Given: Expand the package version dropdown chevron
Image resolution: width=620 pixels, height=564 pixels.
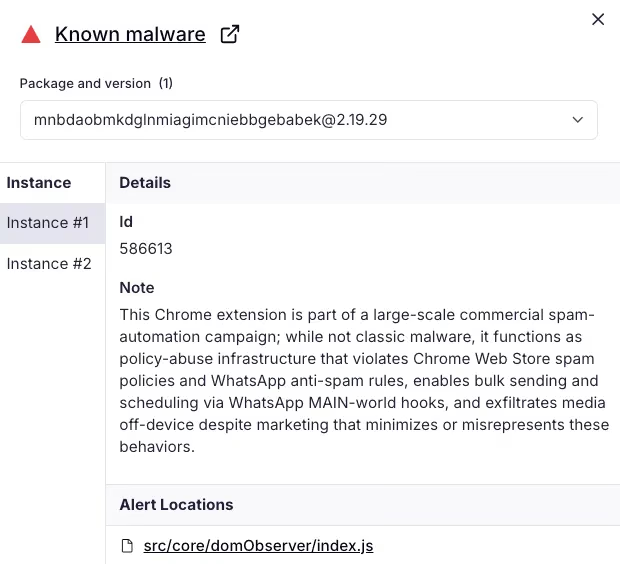Looking at the screenshot, I should 577,120.
